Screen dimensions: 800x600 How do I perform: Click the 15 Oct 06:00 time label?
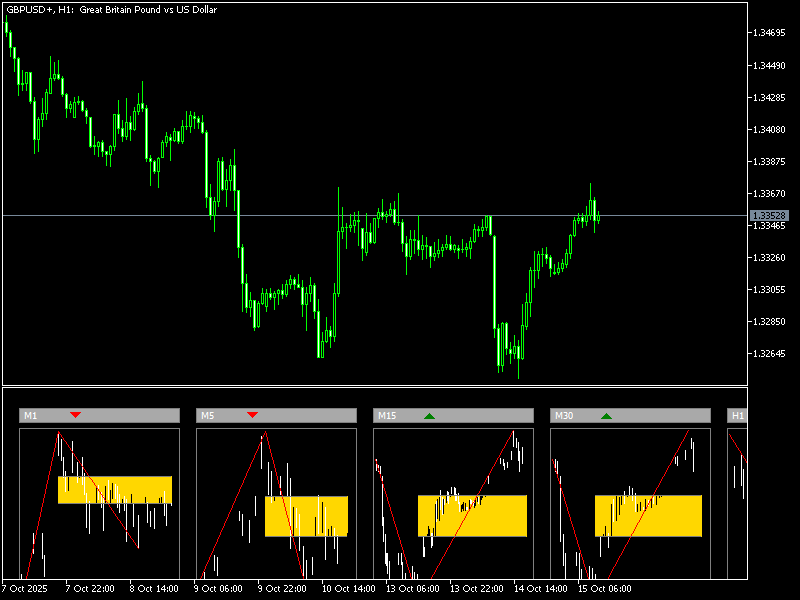click(598, 589)
